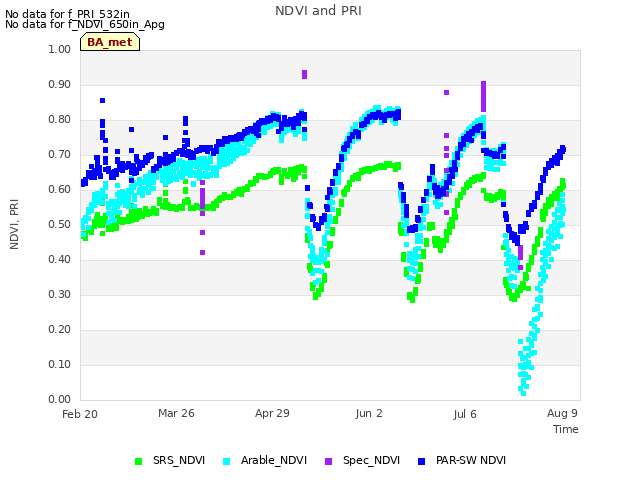Select the Arable_NDVI legend label
640x480 pixels.
(x=273, y=460)
